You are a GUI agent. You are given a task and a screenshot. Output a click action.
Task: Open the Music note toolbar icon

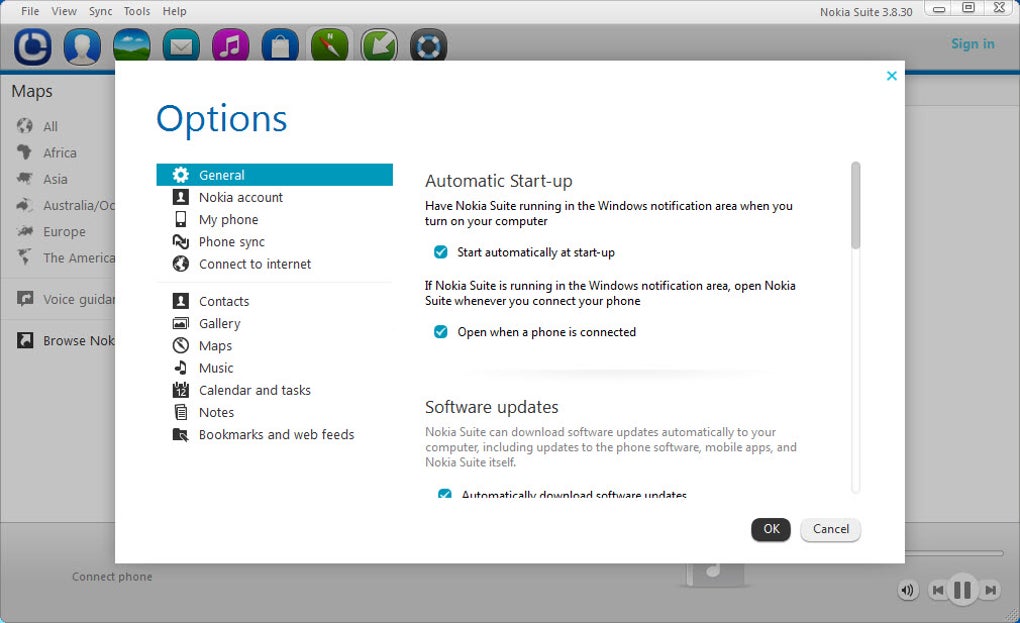click(230, 46)
